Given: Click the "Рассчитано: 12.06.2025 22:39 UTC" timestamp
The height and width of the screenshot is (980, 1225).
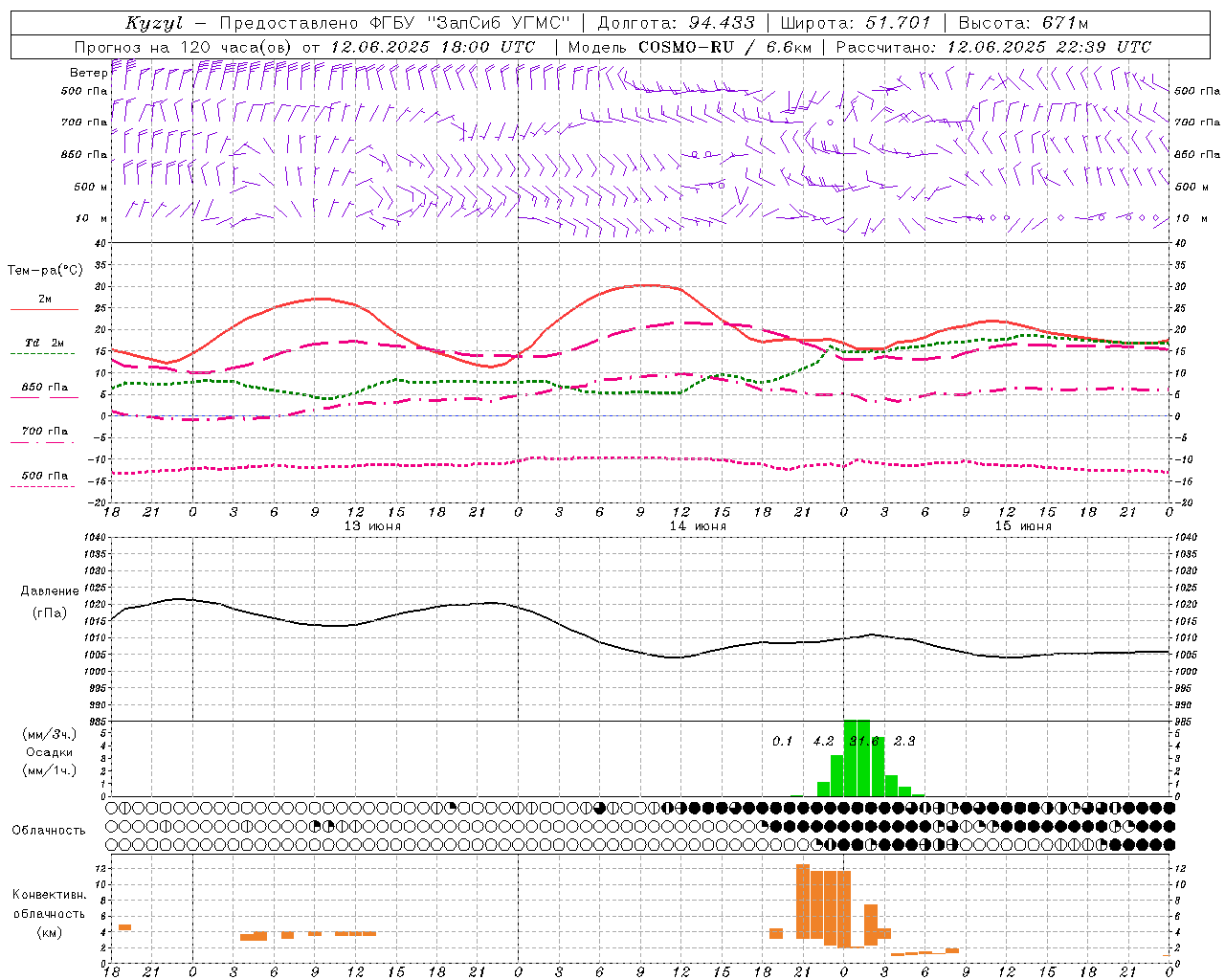Looking at the screenshot, I should click(x=993, y=47).
